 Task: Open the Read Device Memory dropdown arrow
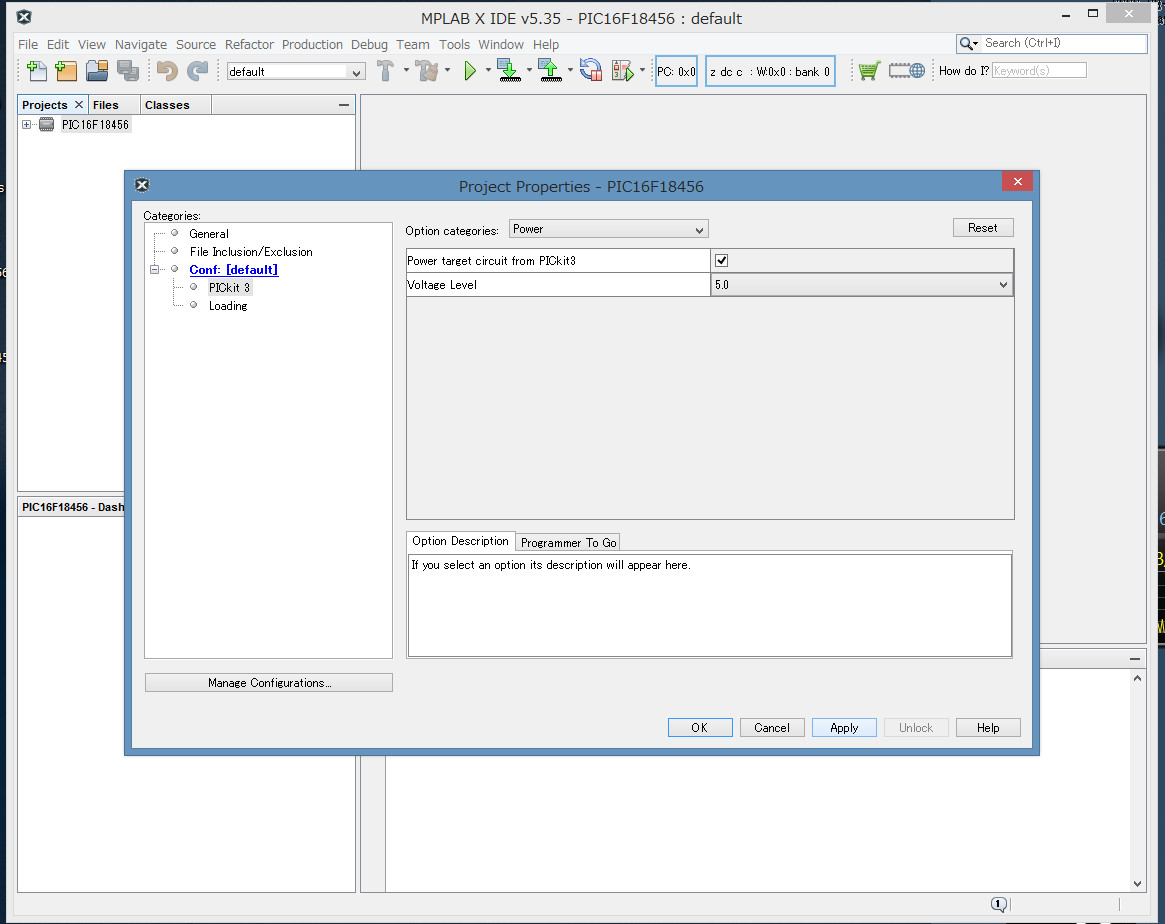tap(570, 71)
